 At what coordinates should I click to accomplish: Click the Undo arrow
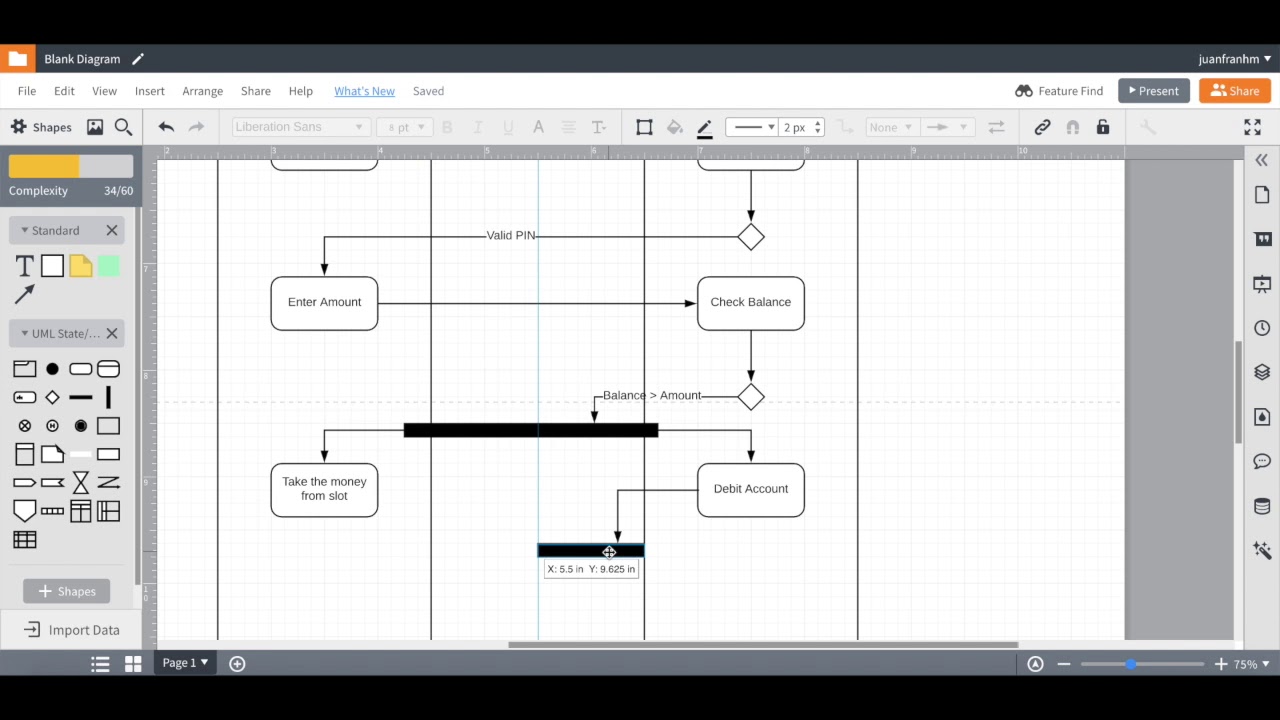point(166,127)
